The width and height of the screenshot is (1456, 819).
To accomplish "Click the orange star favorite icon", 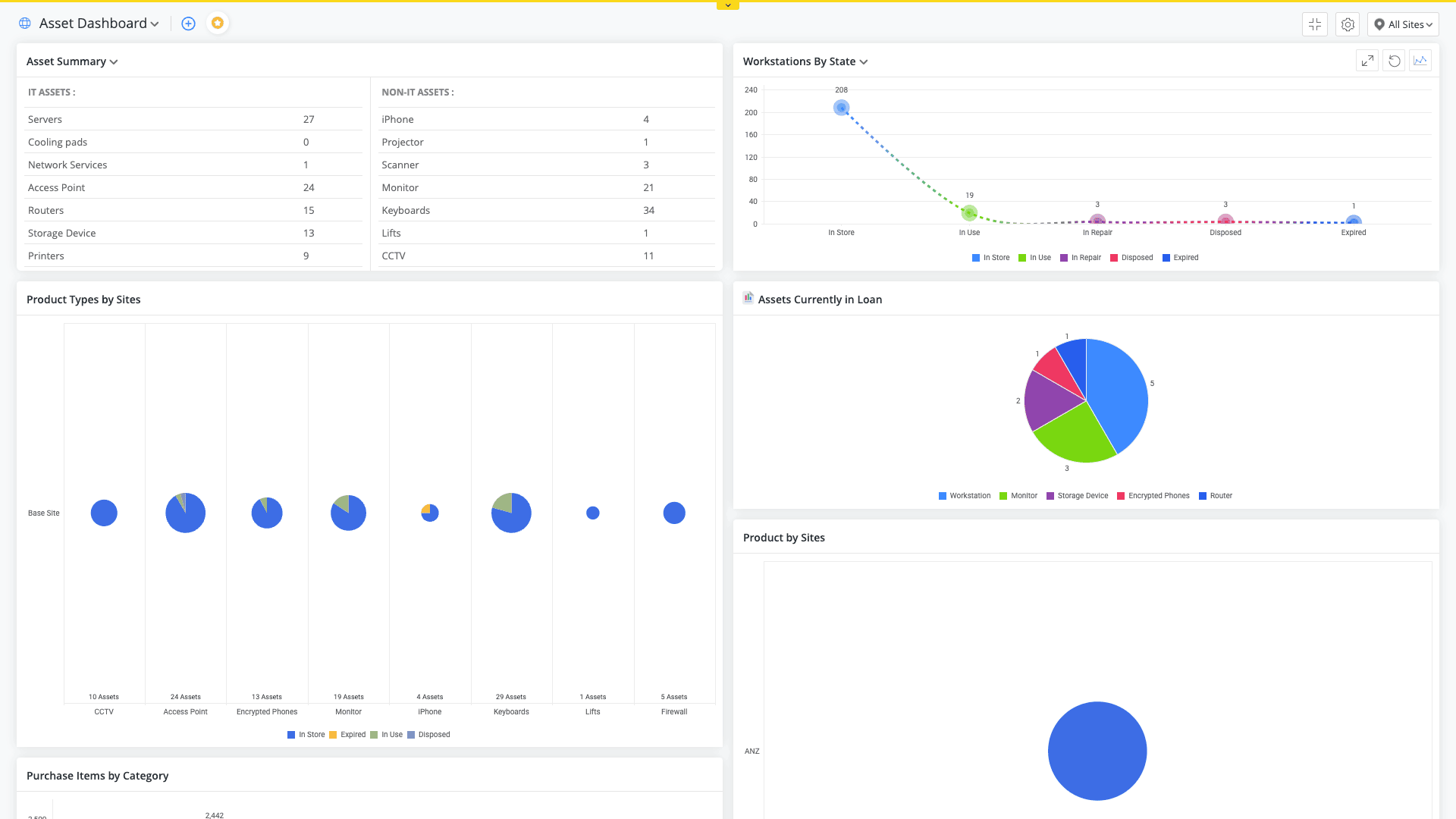I will tap(218, 23).
